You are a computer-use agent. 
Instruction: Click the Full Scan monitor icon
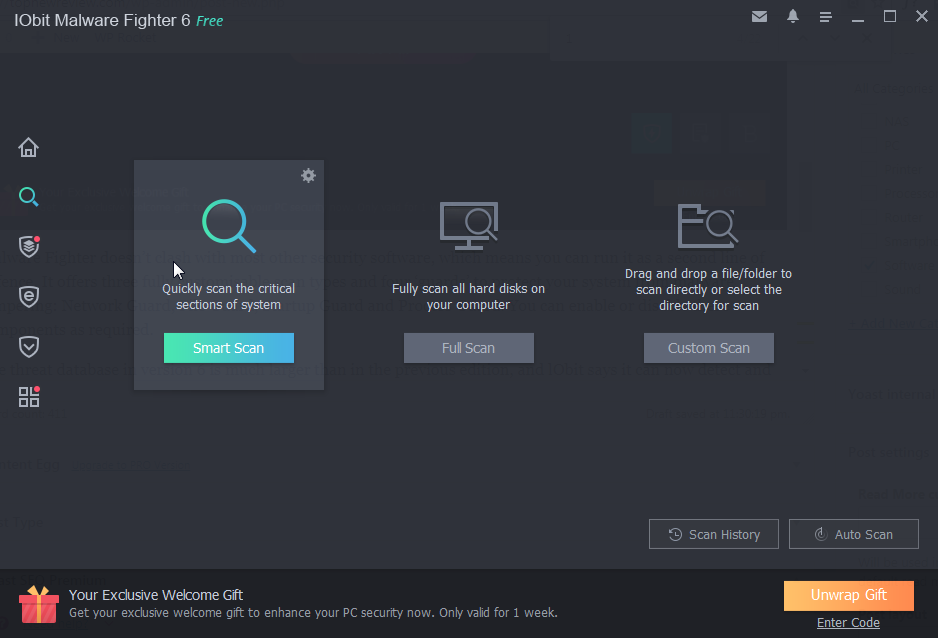pos(468,225)
